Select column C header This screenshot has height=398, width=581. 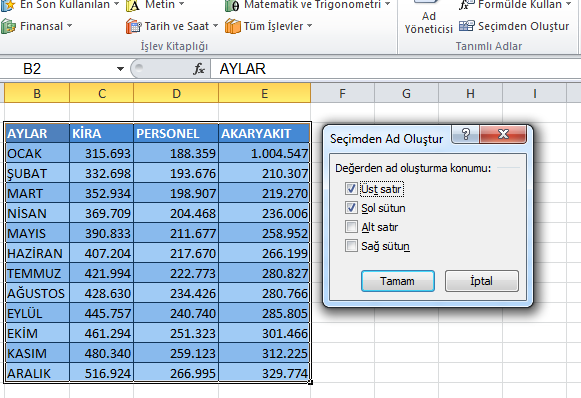102,93
